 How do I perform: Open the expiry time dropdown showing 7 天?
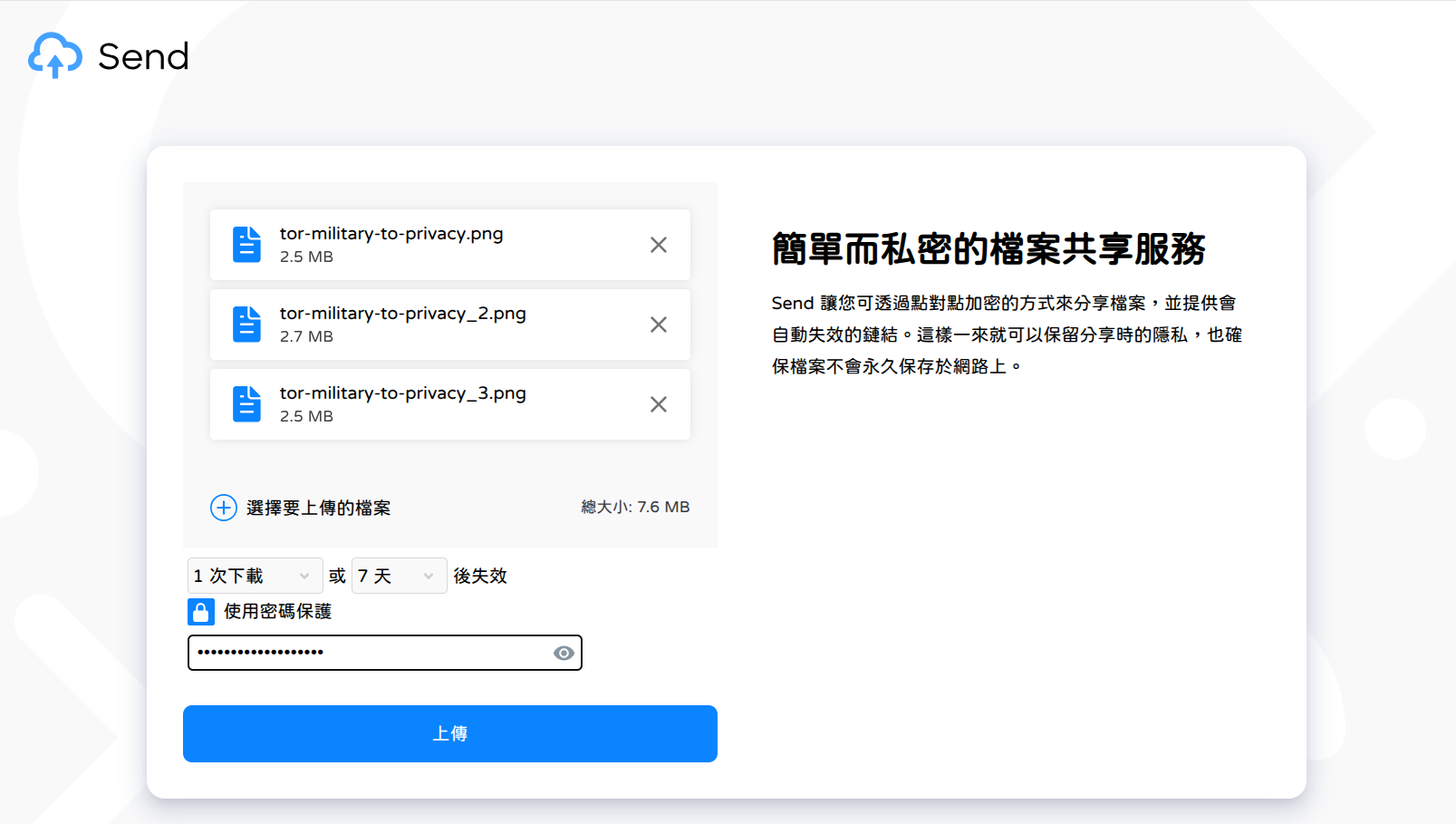[399, 576]
